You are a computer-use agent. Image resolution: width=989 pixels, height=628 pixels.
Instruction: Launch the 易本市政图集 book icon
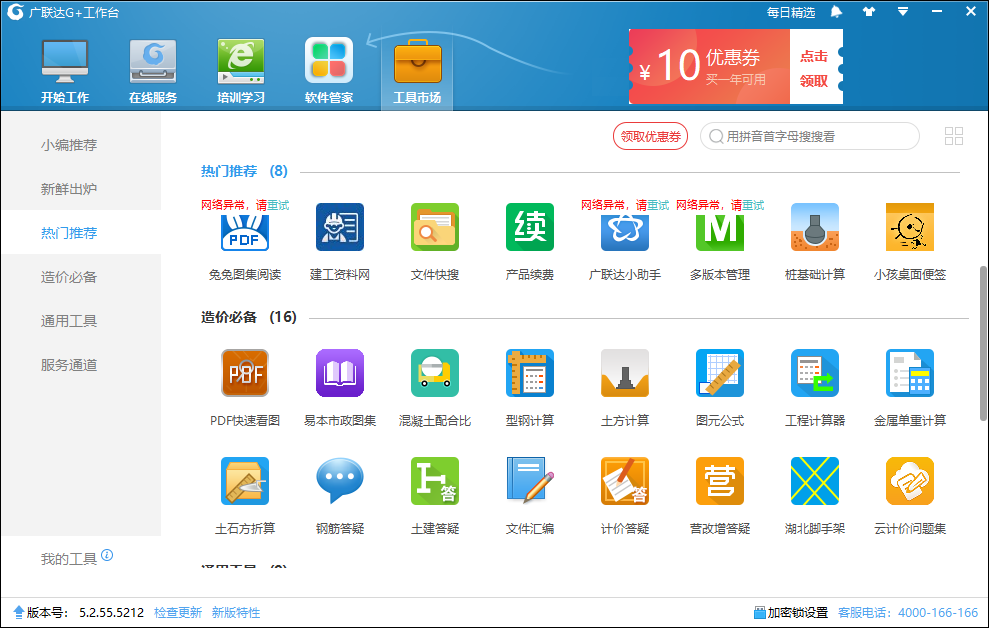pos(340,373)
